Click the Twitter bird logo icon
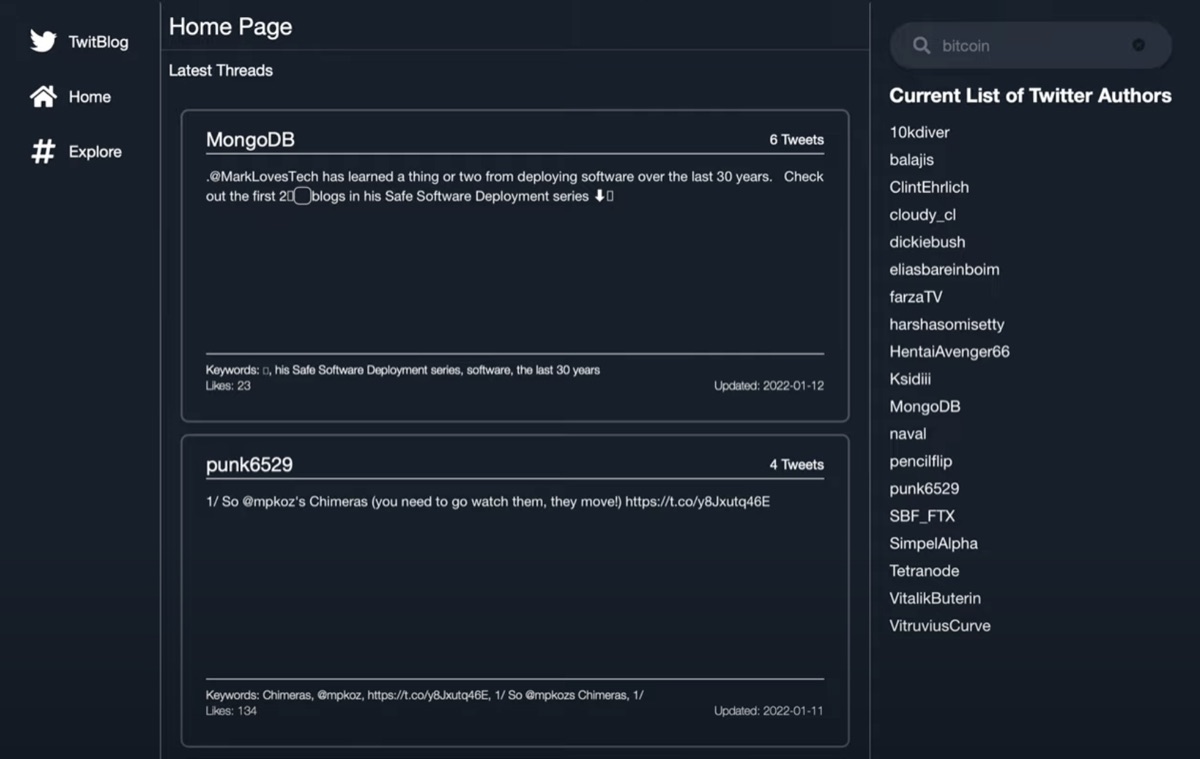 43,41
